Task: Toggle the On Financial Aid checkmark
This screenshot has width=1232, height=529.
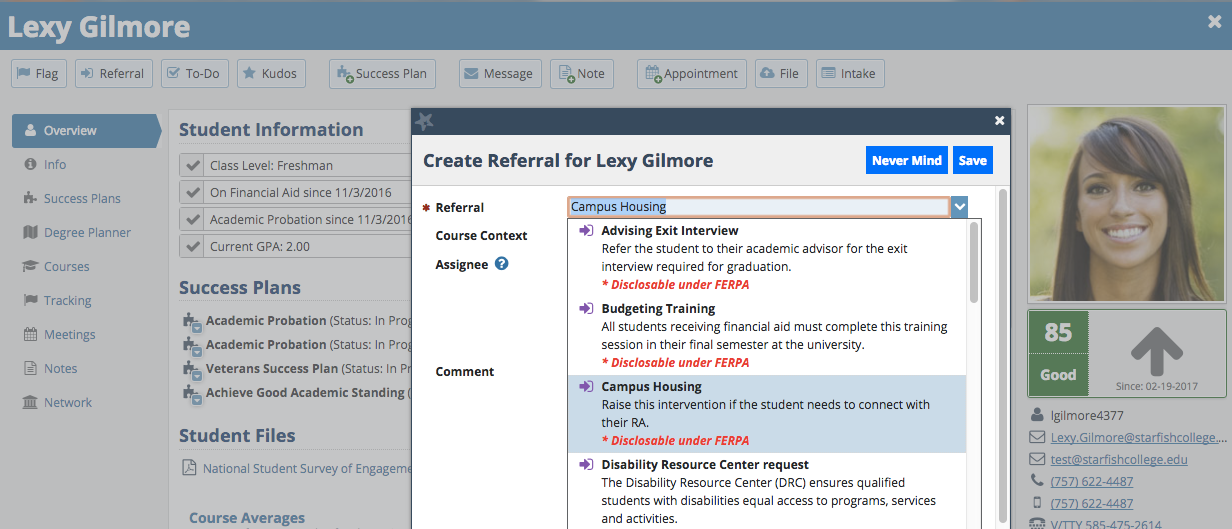Action: pyautogui.click(x=193, y=192)
